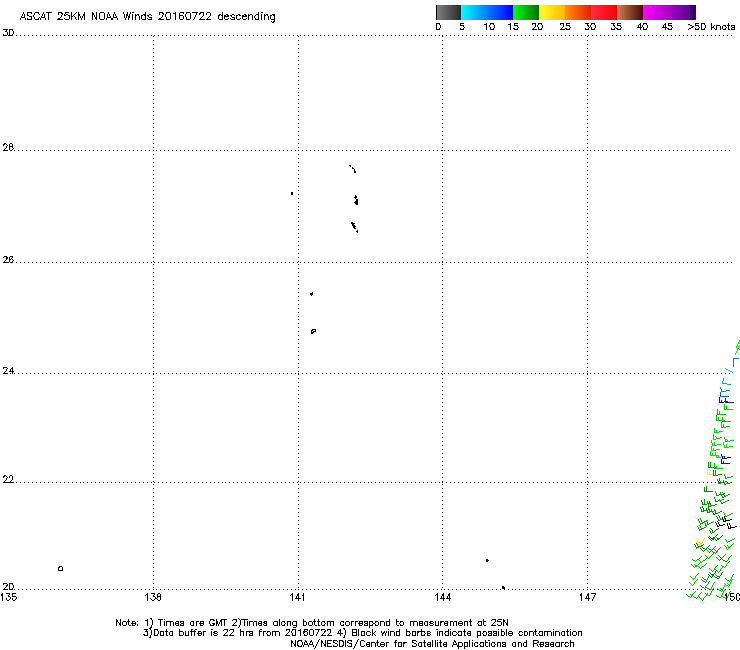The width and height of the screenshot is (740, 650).
Task: Click the gray 0-5 knots color swatch
Action: tap(448, 12)
